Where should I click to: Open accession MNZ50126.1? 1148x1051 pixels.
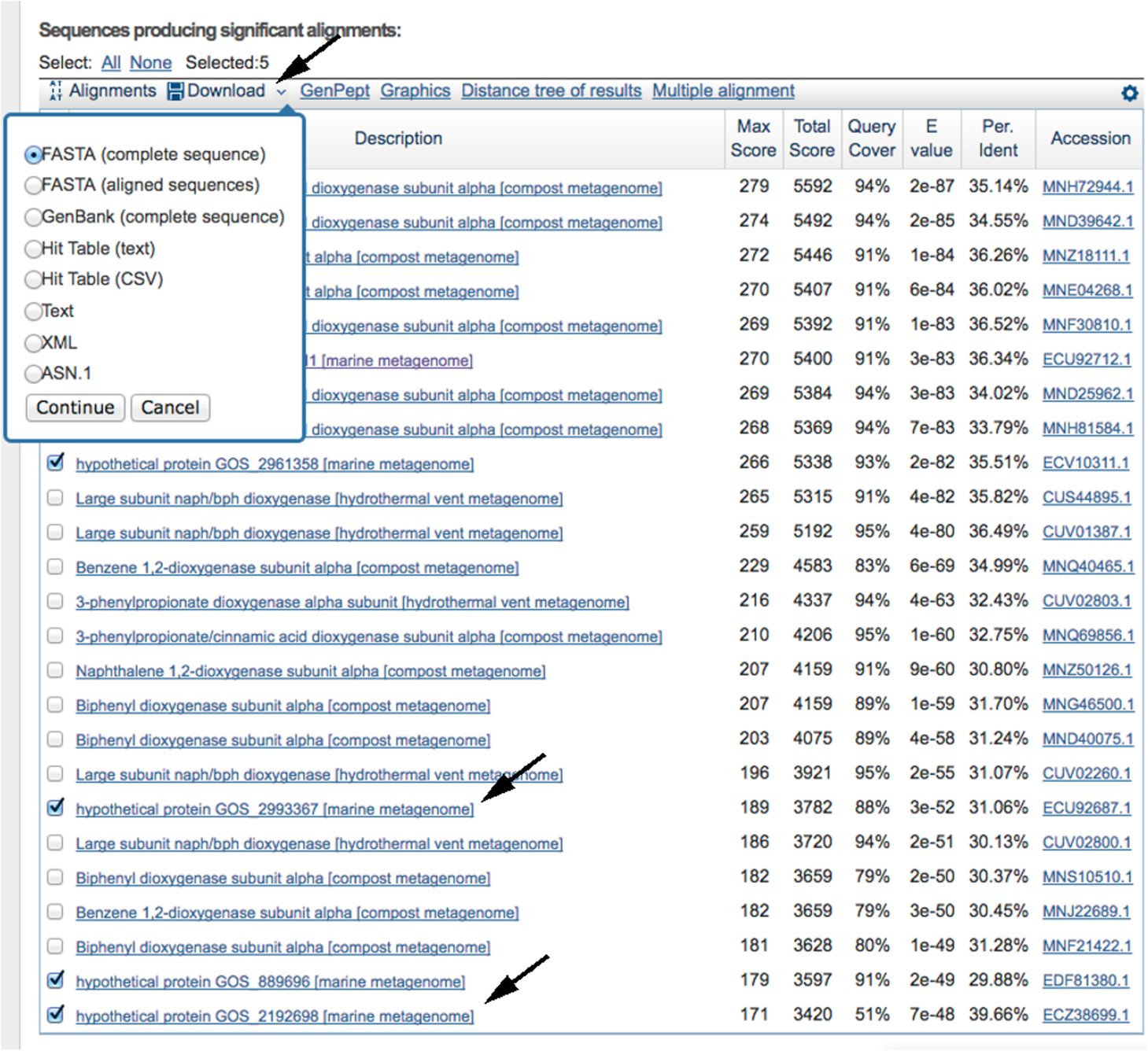click(x=1087, y=670)
